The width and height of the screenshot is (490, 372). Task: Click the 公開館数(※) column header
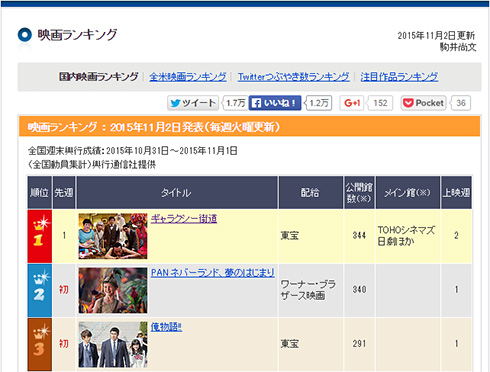pyautogui.click(x=359, y=193)
